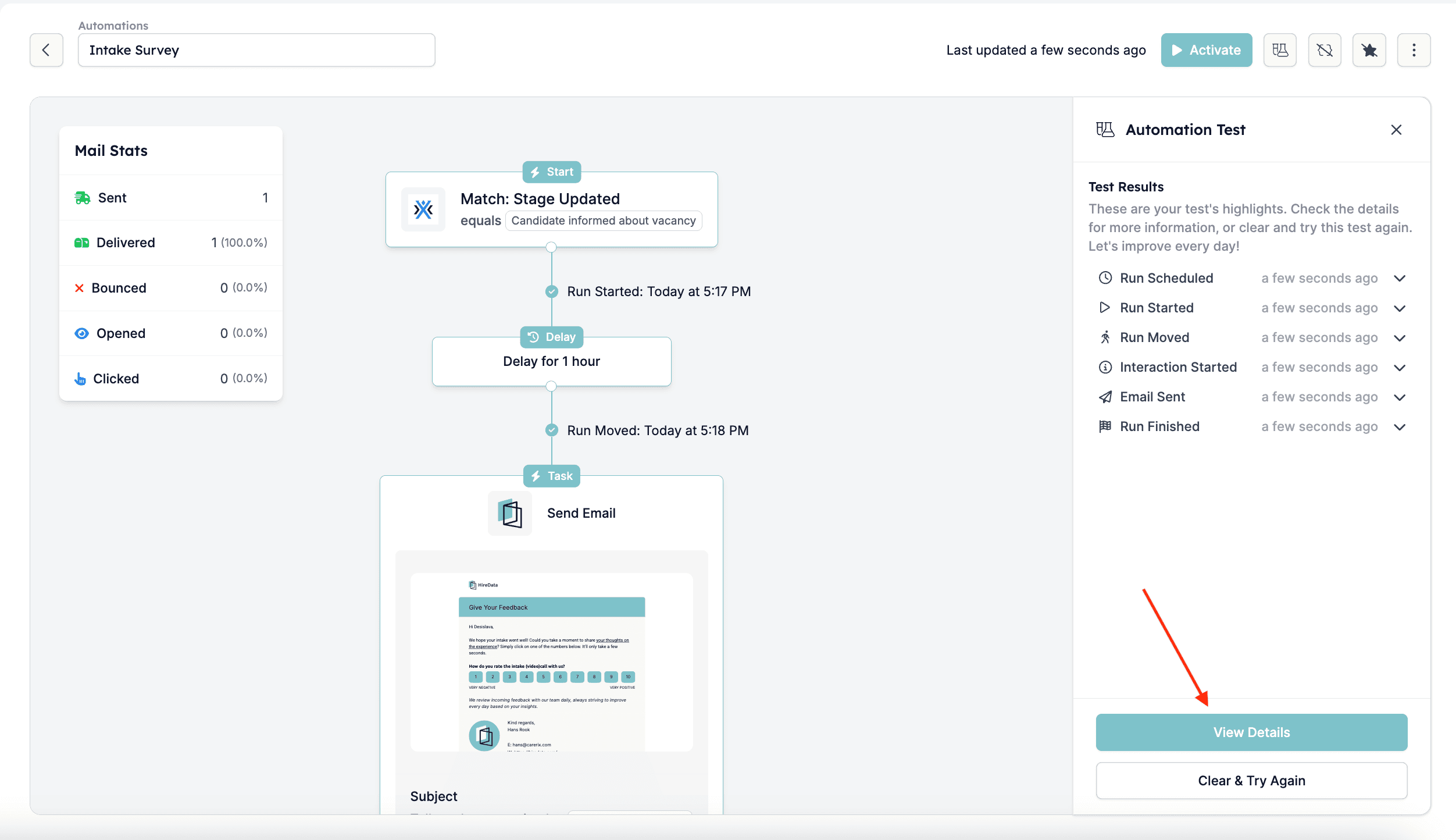This screenshot has height=840, width=1456.
Task: Click Clear & Try Again button
Action: pos(1251,781)
